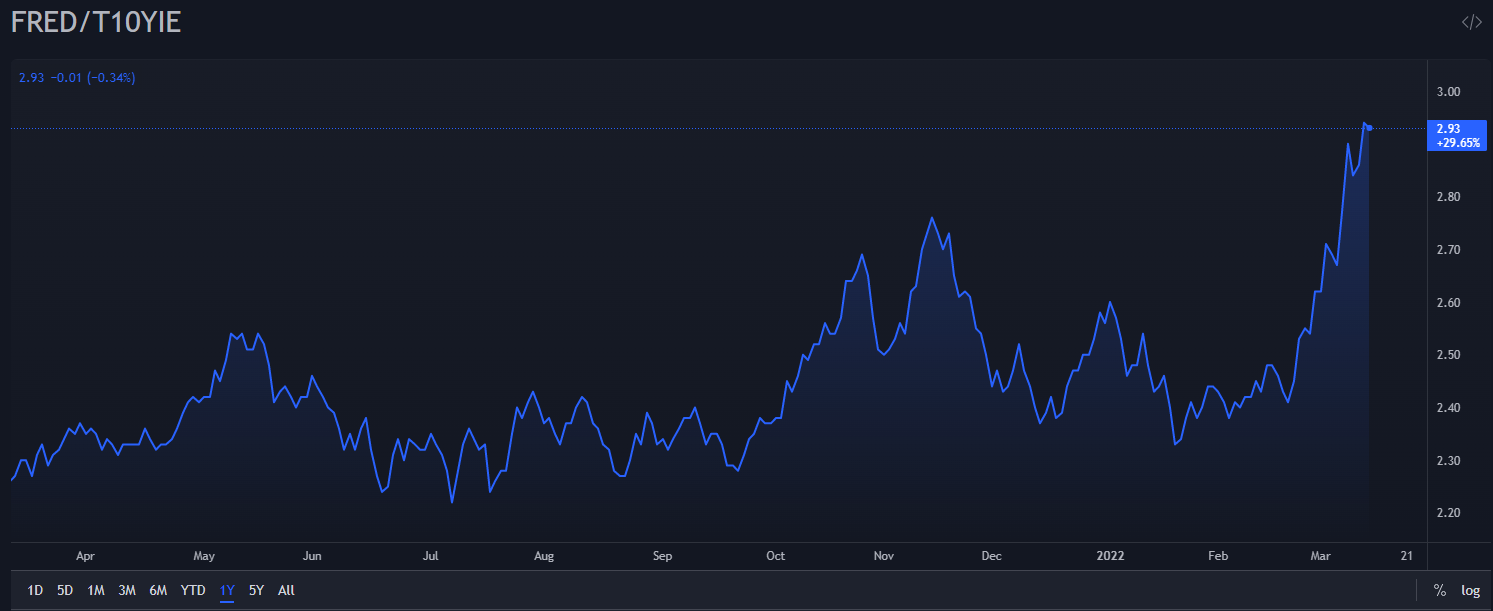Open the embed code icon
This screenshot has height=611, width=1493.
click(1471, 22)
